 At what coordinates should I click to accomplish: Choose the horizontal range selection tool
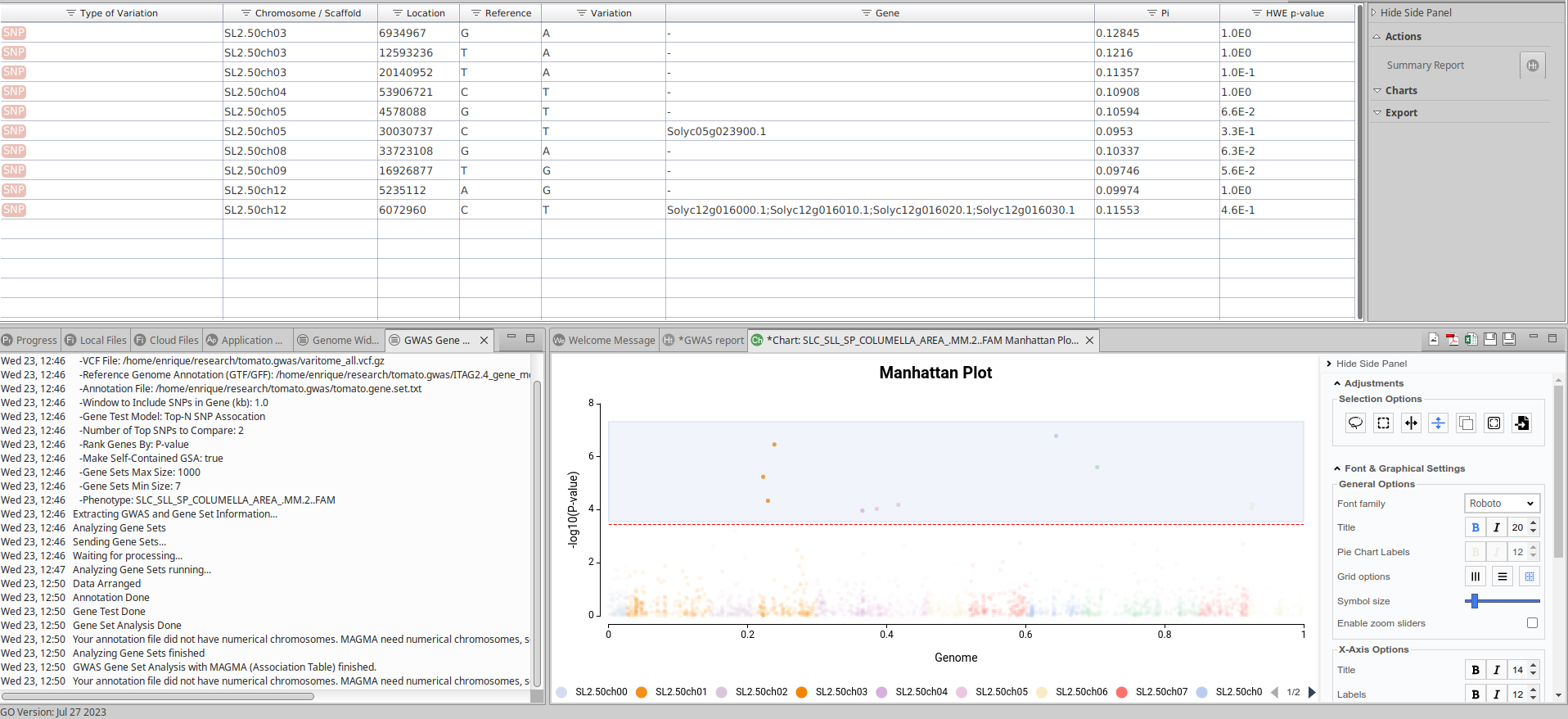coord(1411,423)
